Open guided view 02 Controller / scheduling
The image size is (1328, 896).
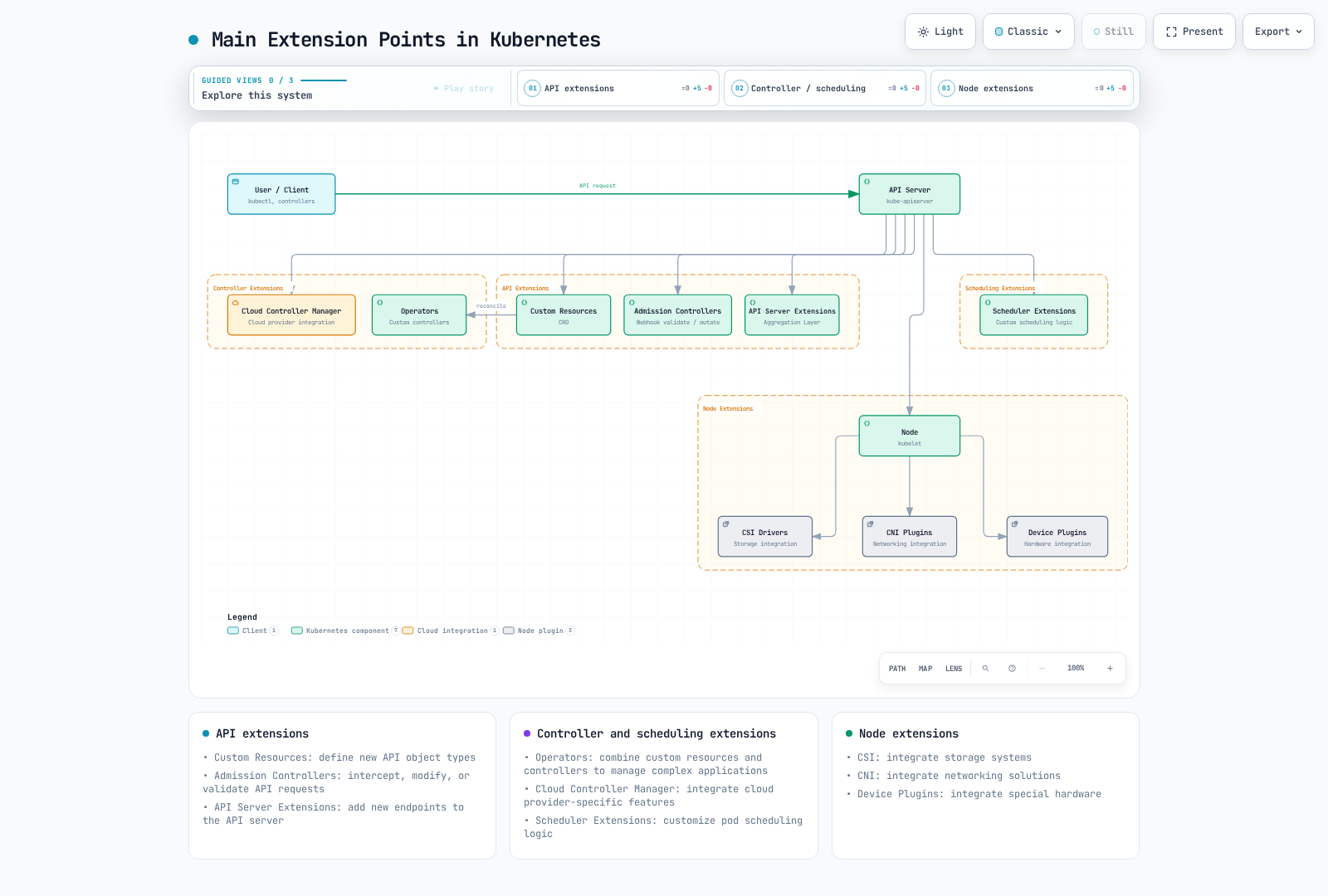[x=825, y=88]
